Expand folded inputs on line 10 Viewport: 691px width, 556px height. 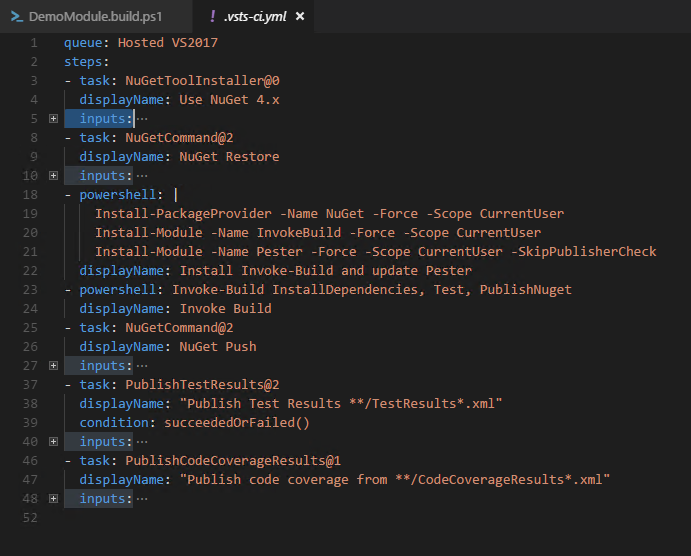tap(53, 176)
